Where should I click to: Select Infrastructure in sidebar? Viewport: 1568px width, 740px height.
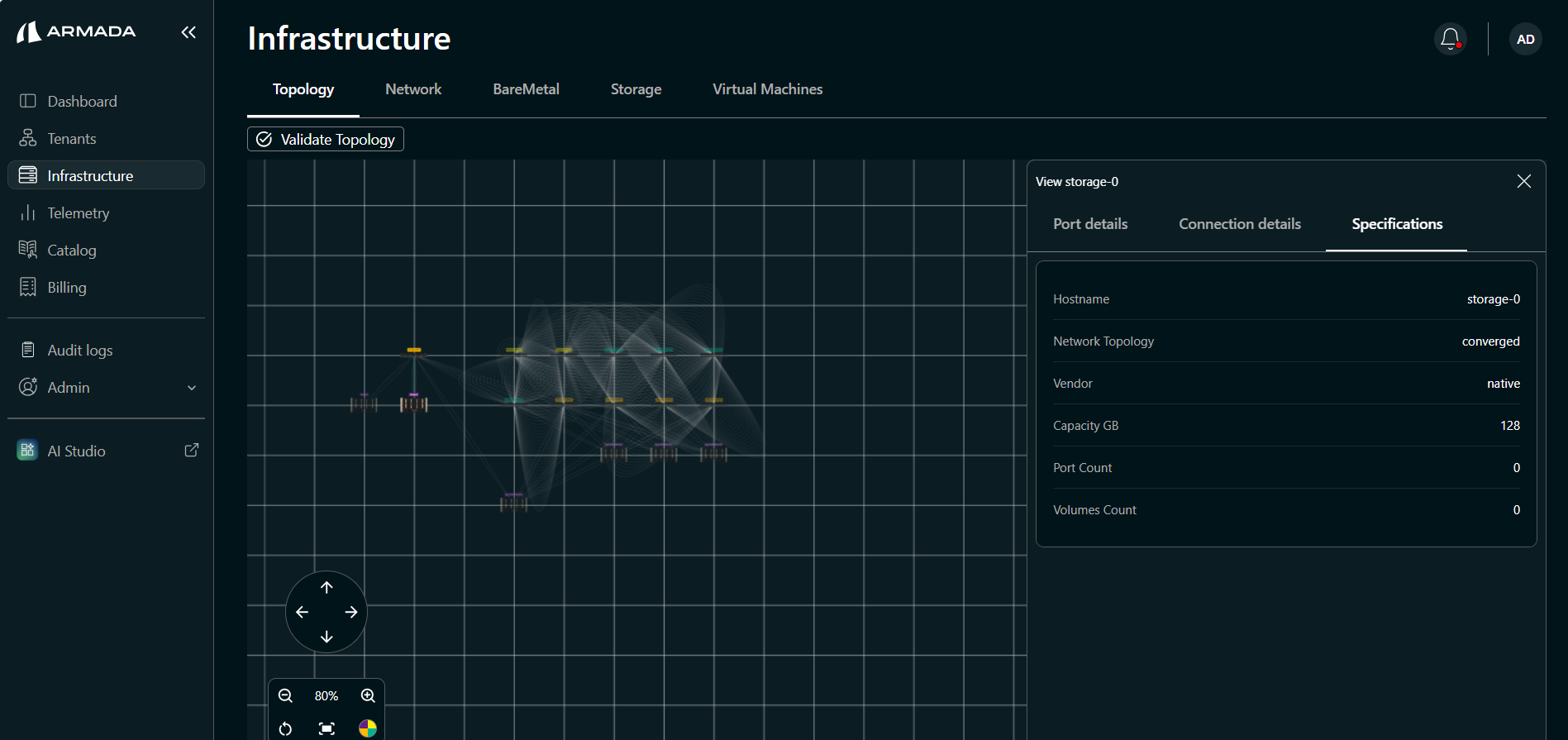point(106,175)
